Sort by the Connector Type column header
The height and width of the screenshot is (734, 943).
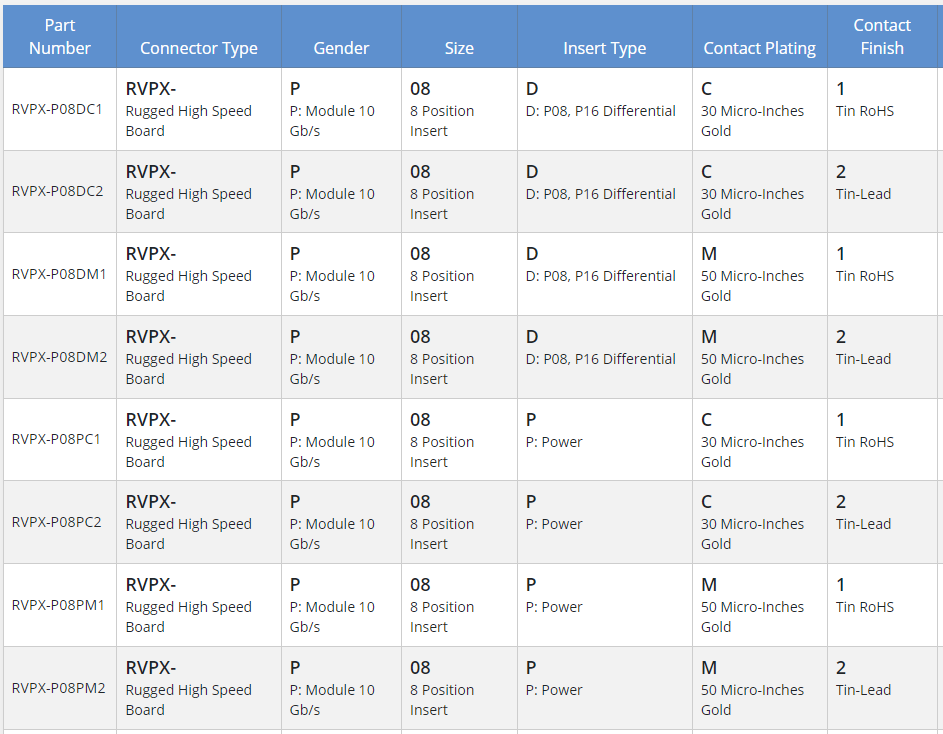pyautogui.click(x=198, y=48)
